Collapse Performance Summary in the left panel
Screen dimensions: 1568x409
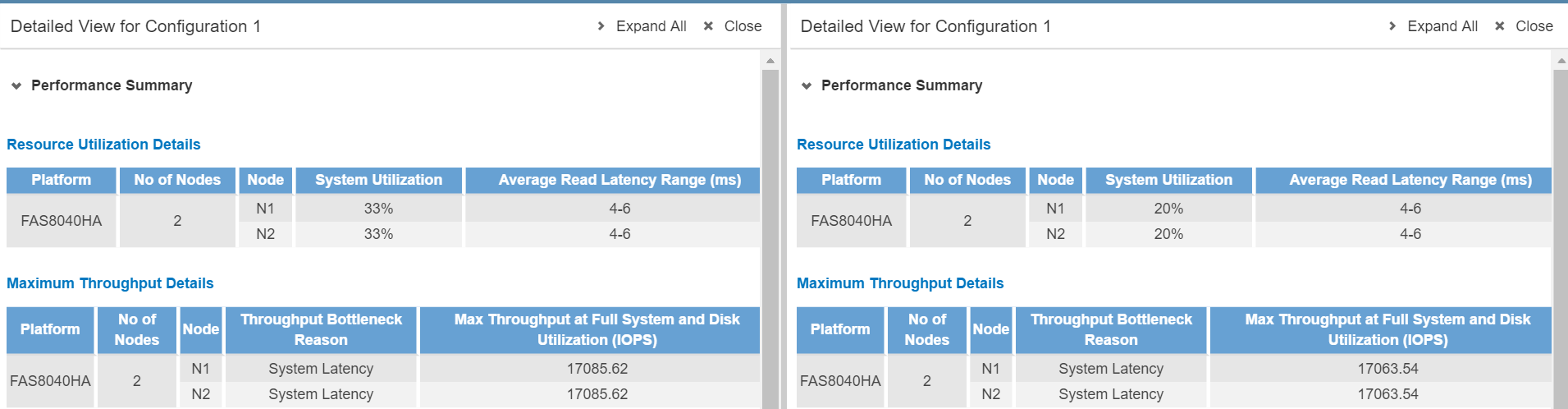point(16,85)
